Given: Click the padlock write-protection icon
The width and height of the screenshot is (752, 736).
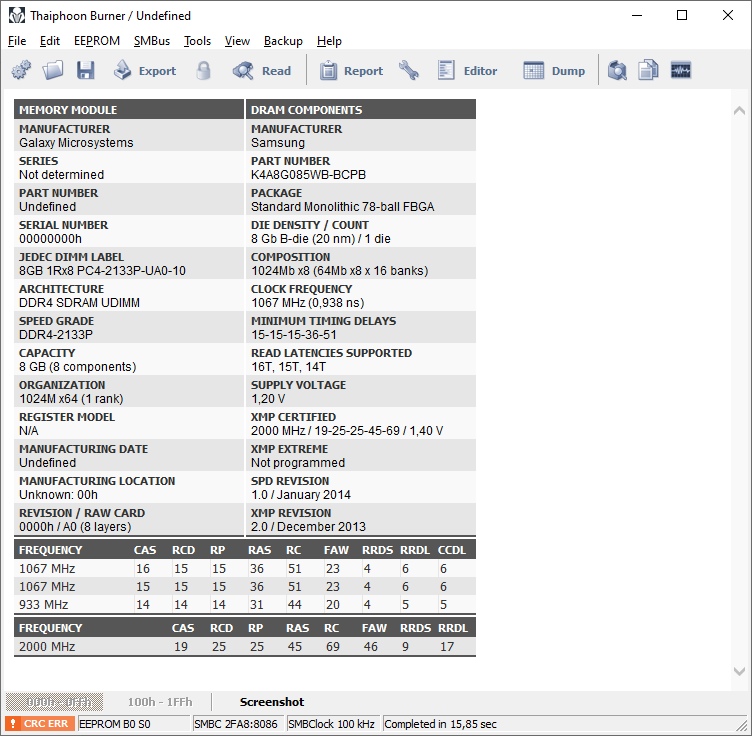Looking at the screenshot, I should [x=203, y=70].
